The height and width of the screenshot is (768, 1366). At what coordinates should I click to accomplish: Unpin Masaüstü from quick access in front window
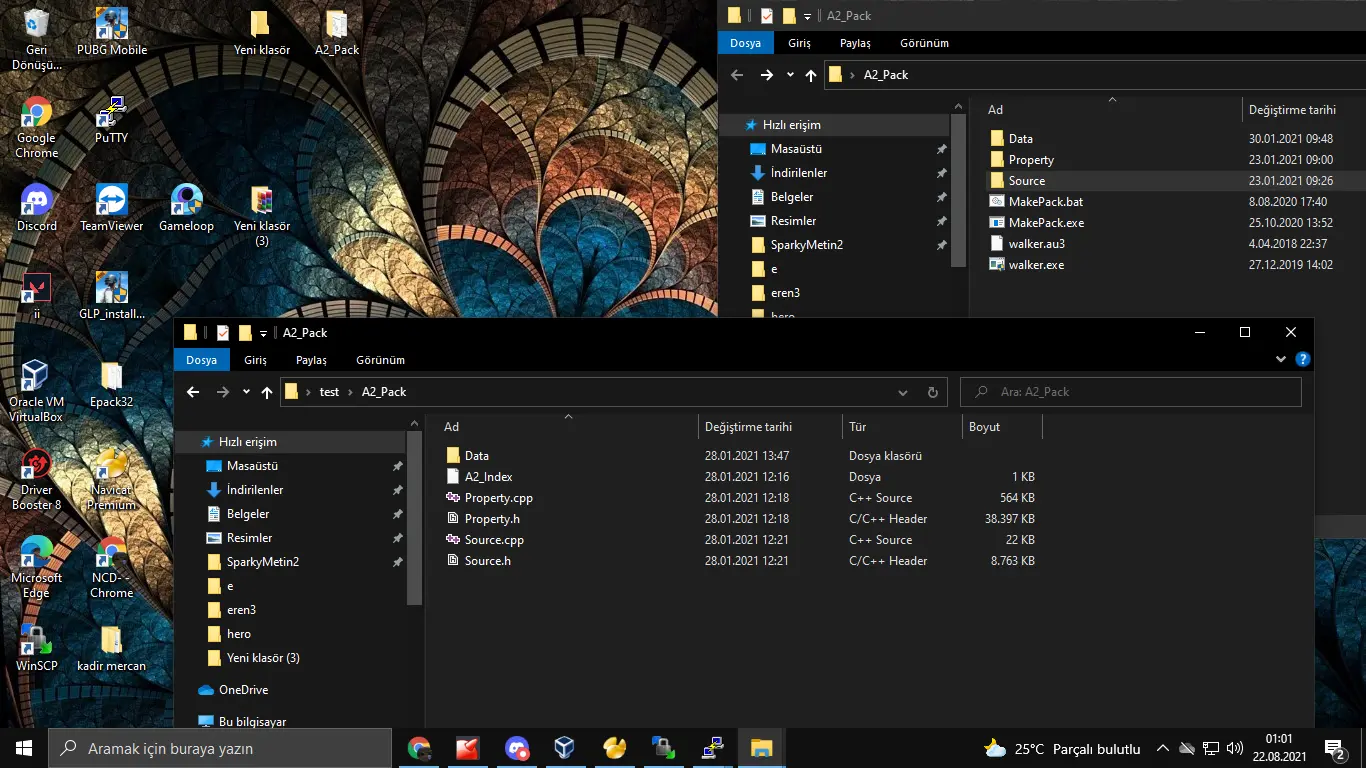(397, 466)
